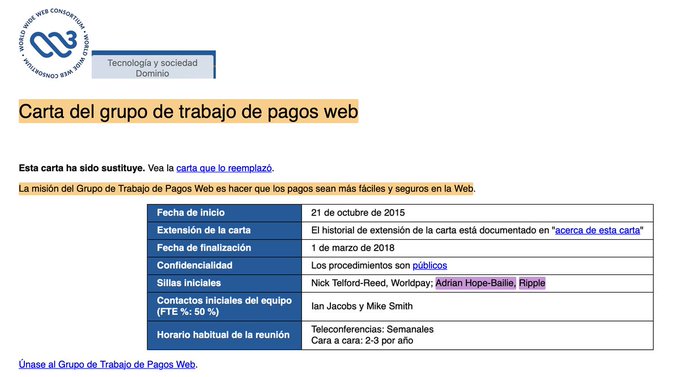Click the page heading 'Carta del grupo de trabajo de pagos web'

[188, 111]
